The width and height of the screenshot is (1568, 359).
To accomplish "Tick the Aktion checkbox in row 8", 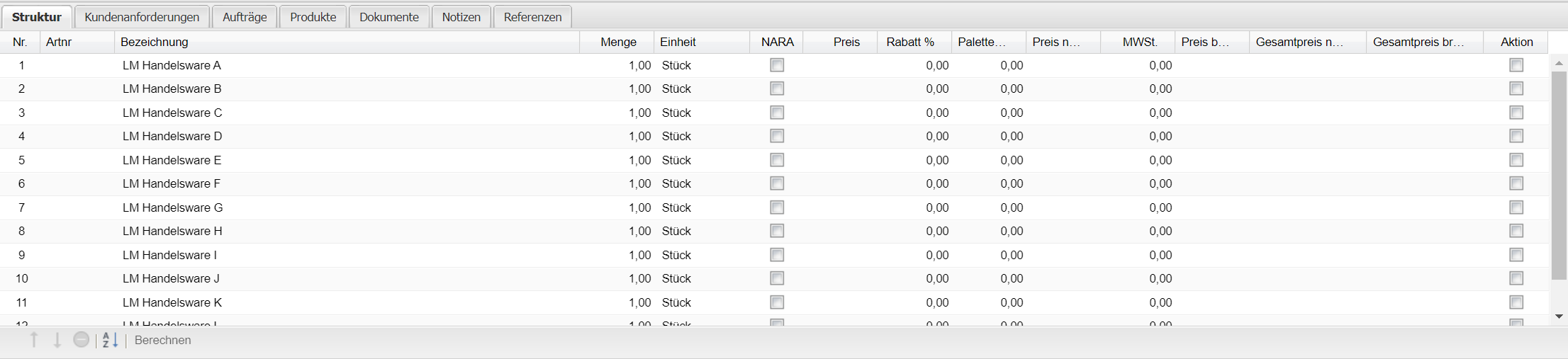I will [1516, 231].
